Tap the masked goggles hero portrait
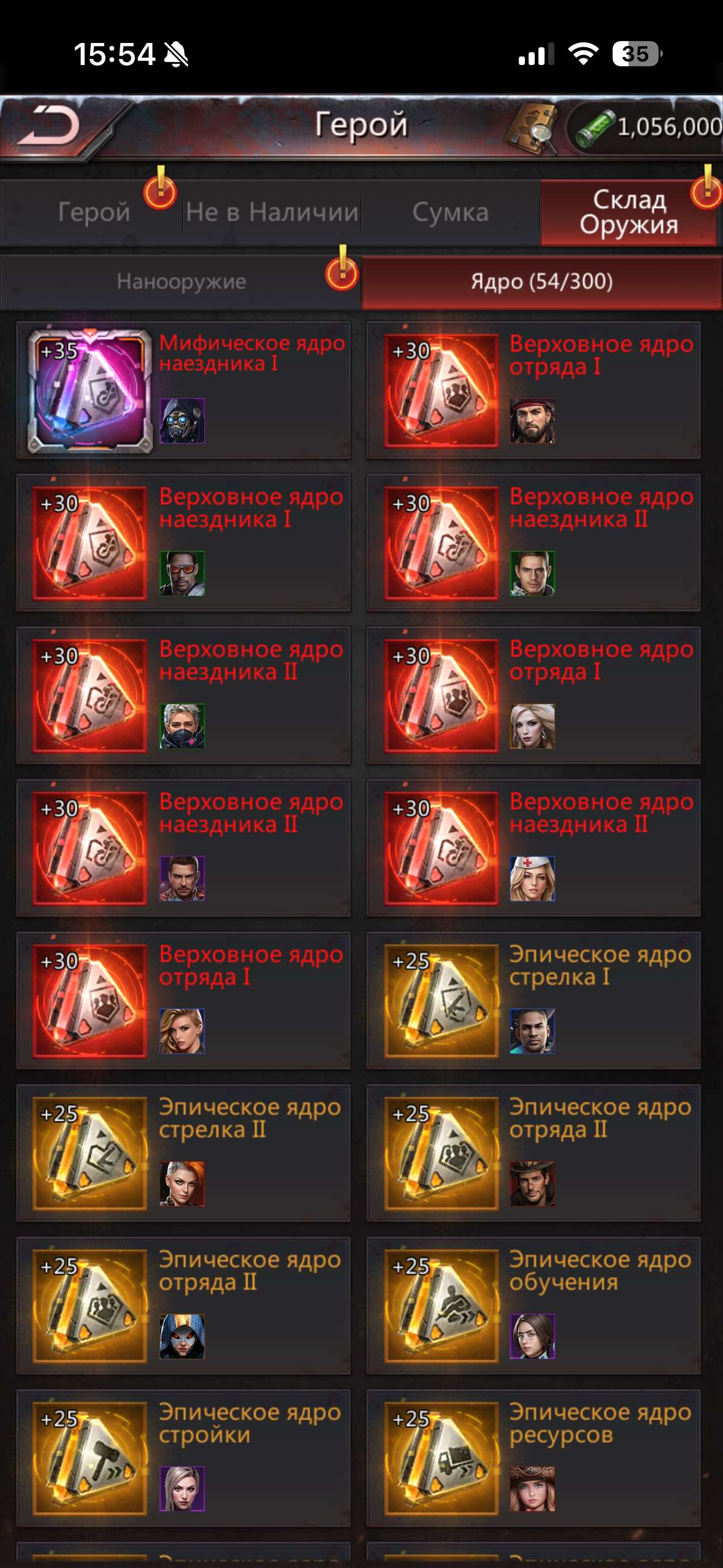This screenshot has height=1568, width=723. click(x=182, y=421)
